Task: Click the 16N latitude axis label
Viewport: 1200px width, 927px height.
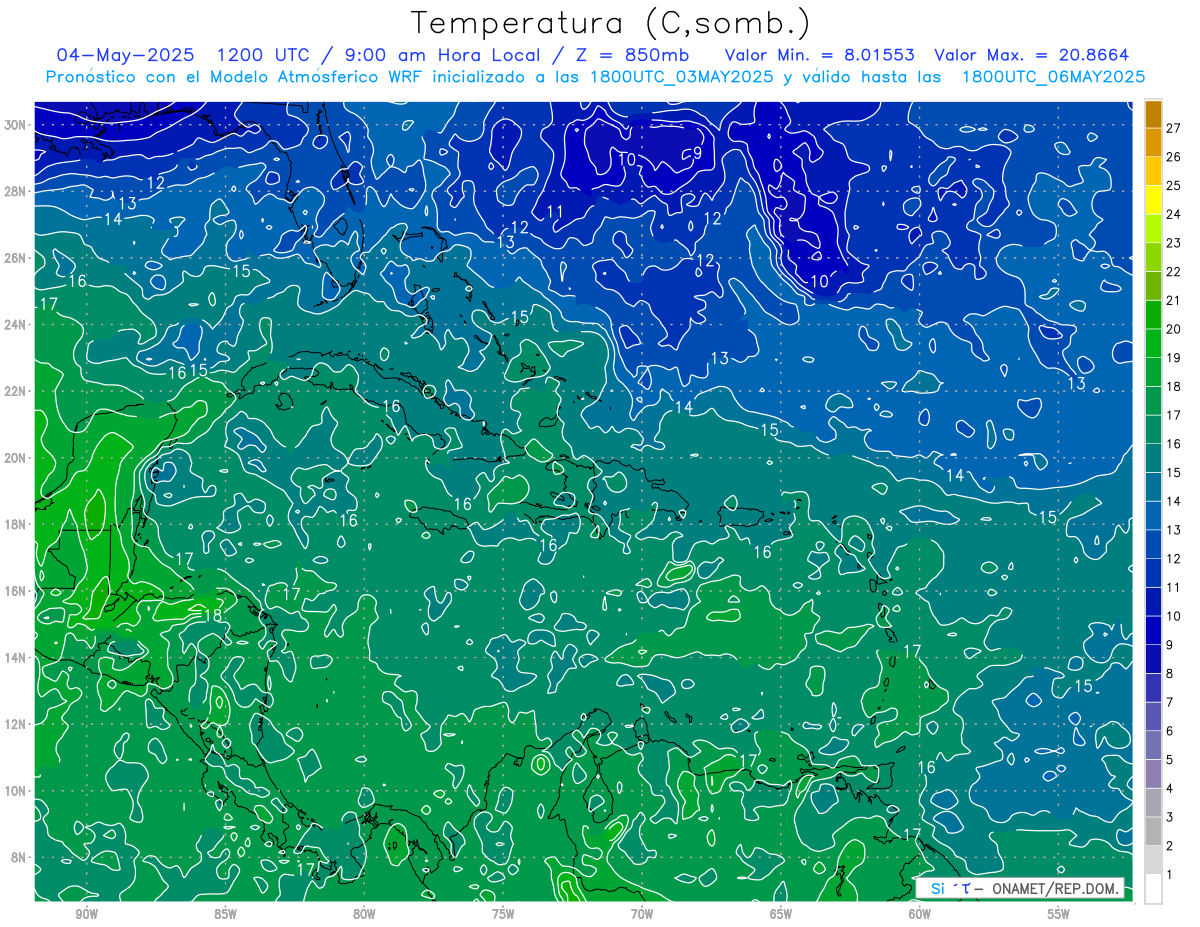Action: (x=15, y=591)
